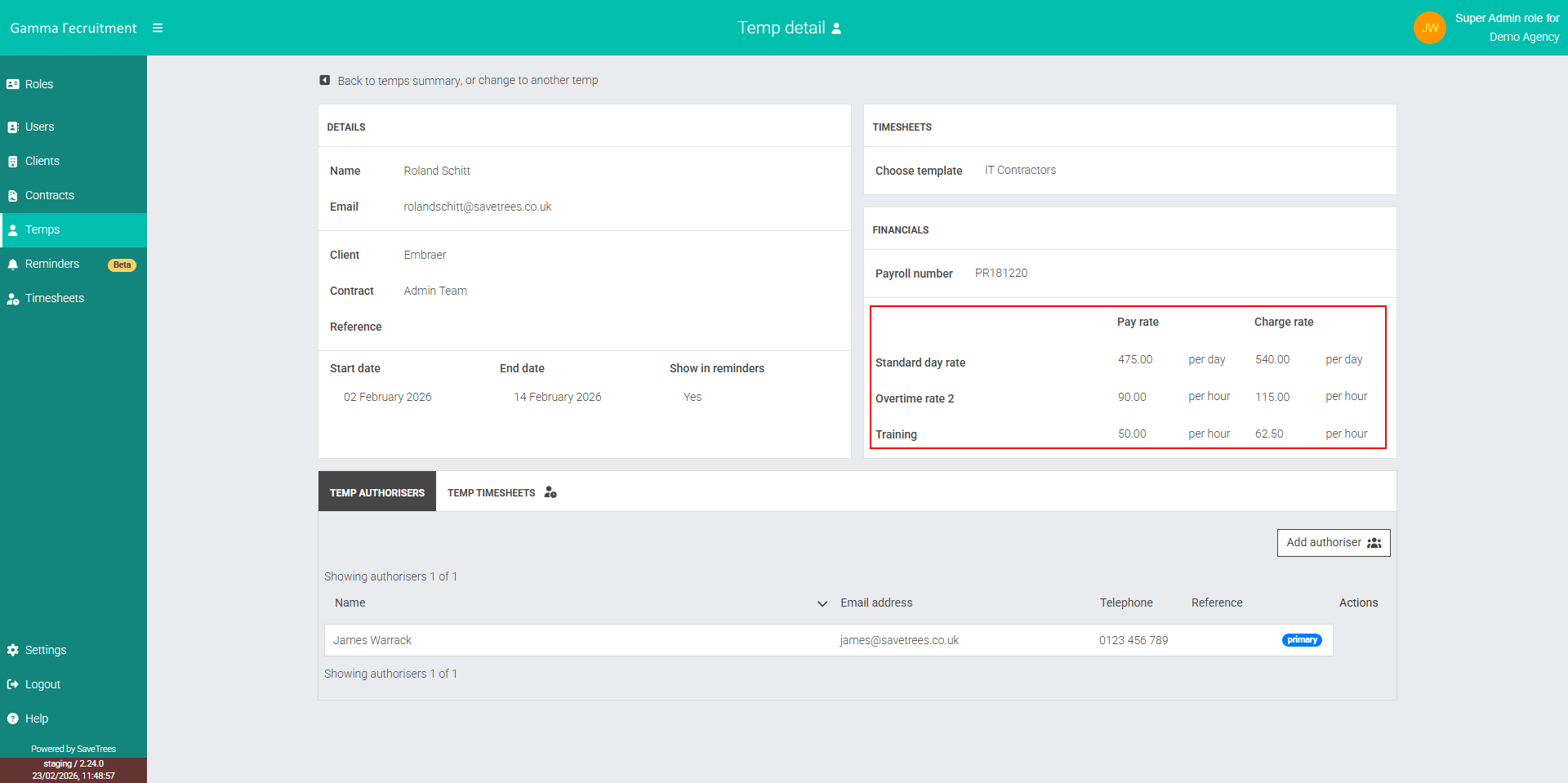
Task: Click the Add authoriser button
Action: pyautogui.click(x=1333, y=542)
